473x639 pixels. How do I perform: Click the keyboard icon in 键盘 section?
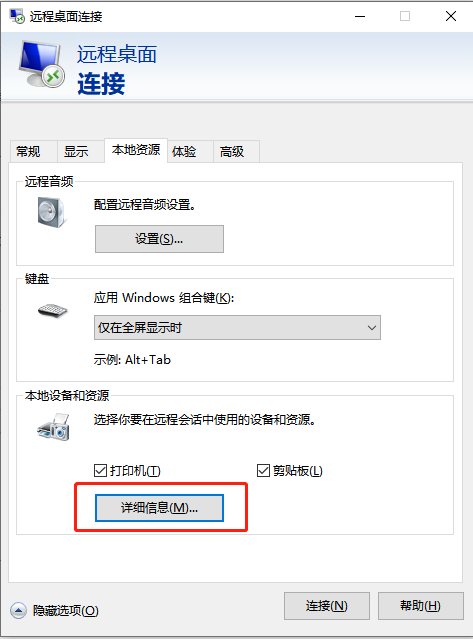click(x=53, y=311)
